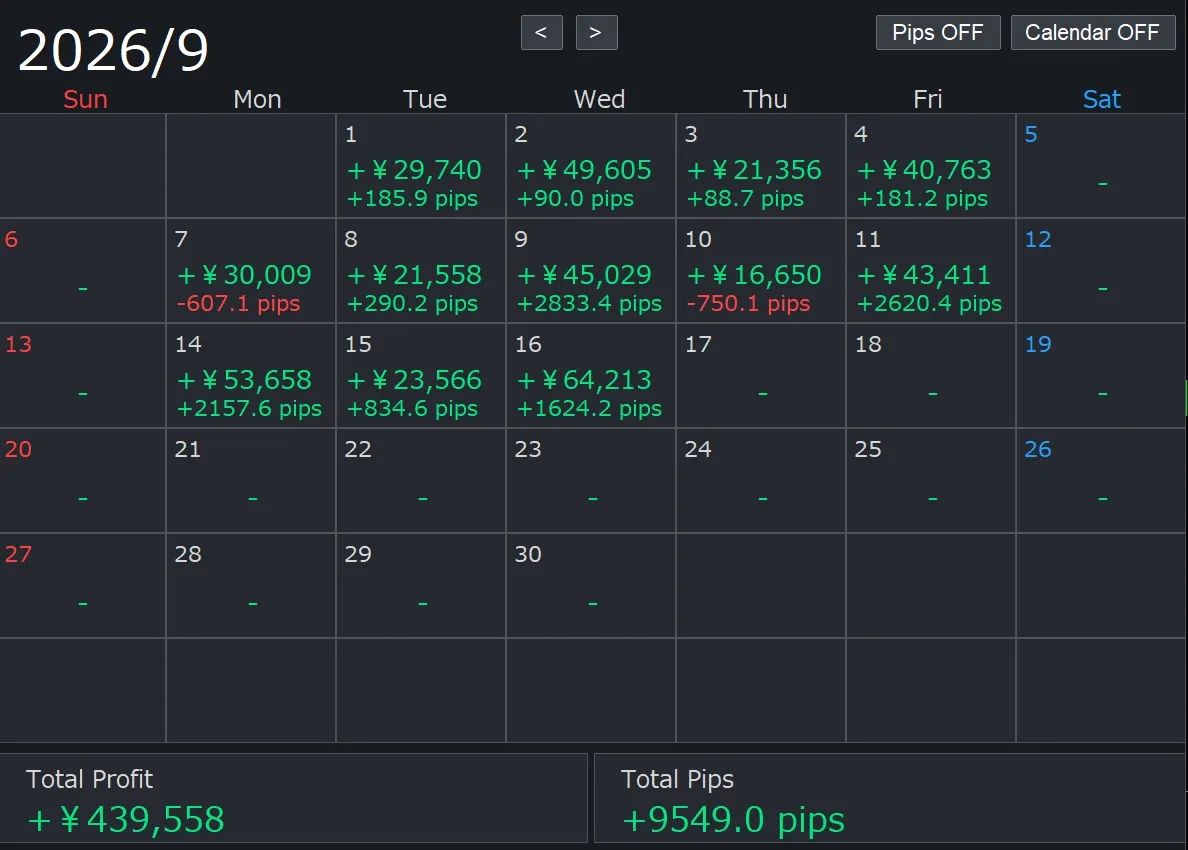Select day 10 showing -750.1 pips
Image resolution: width=1188 pixels, height=850 pixels.
point(760,271)
